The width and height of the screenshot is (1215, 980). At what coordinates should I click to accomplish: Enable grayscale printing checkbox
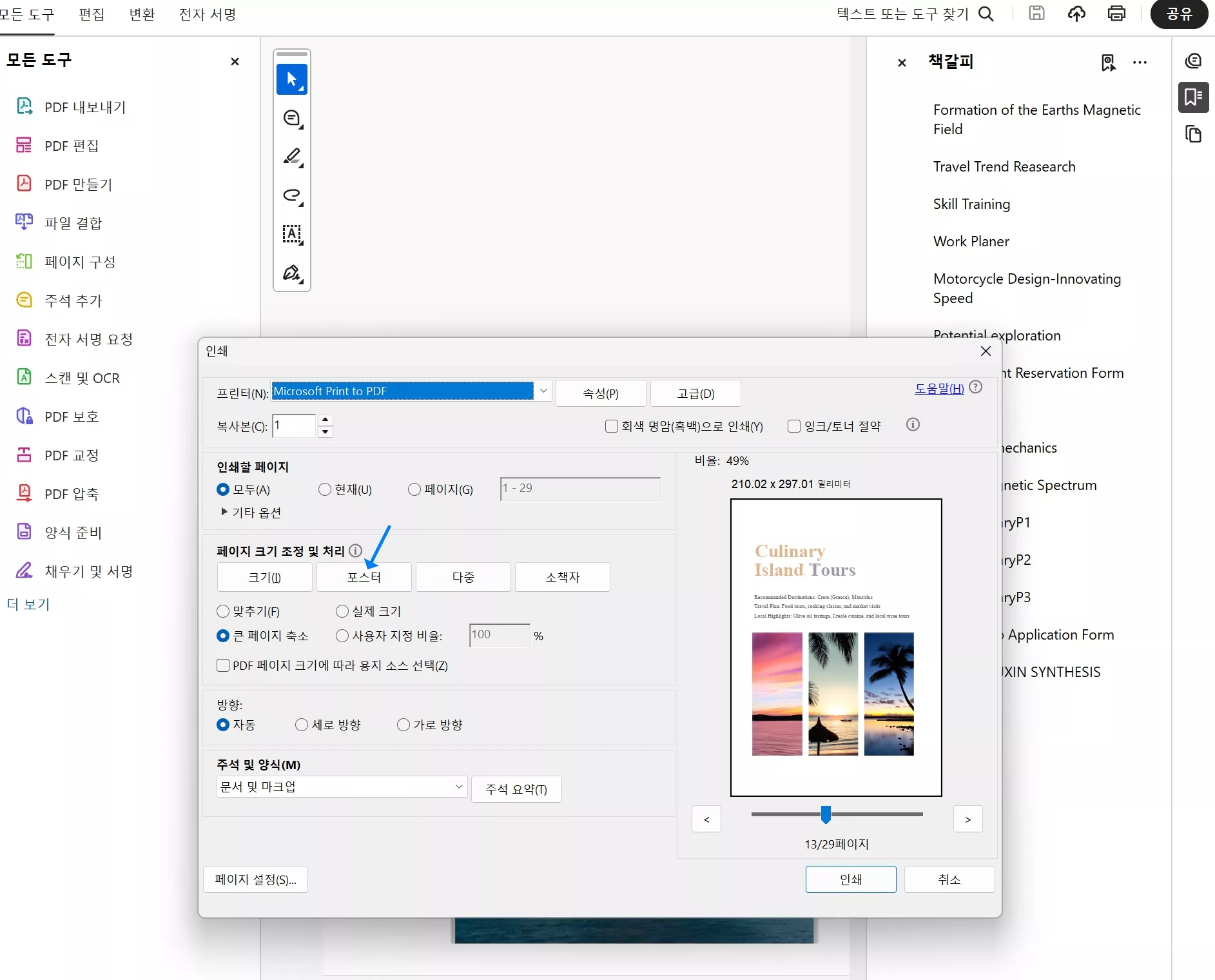(610, 426)
